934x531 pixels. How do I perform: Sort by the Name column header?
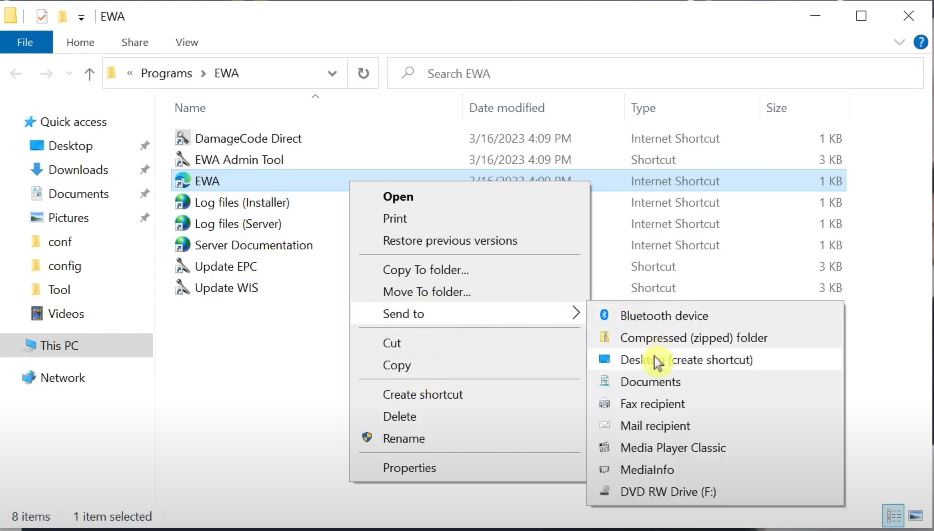pyautogui.click(x=190, y=108)
